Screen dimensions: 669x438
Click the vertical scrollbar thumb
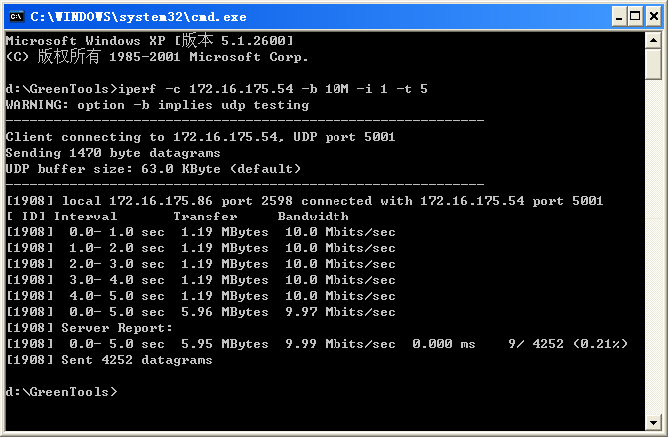click(x=653, y=64)
